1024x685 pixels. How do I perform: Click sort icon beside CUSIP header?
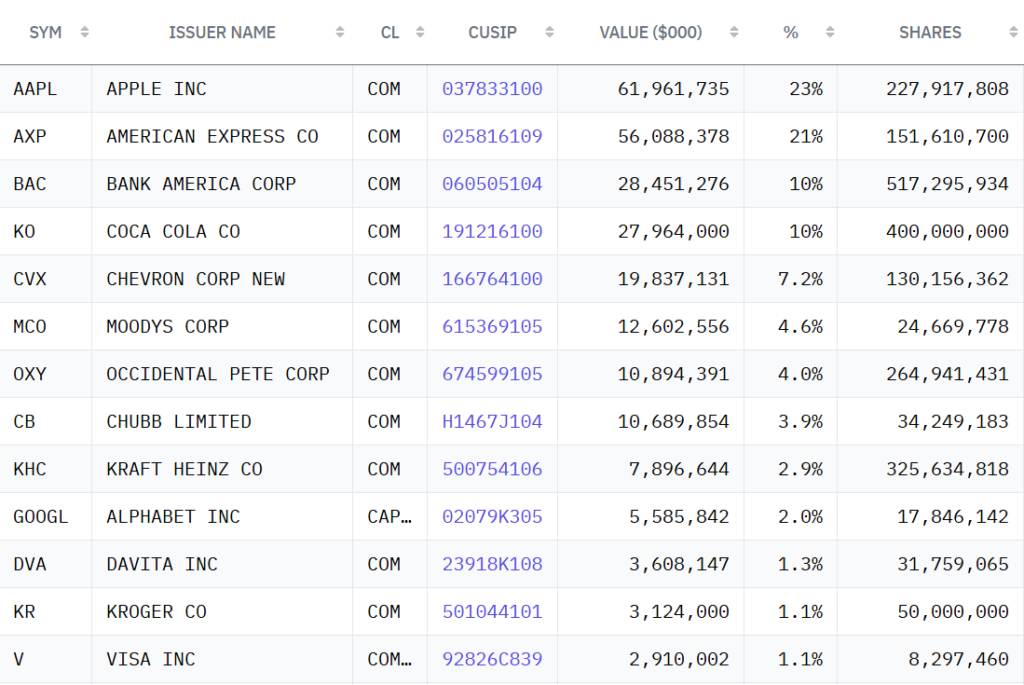(549, 32)
